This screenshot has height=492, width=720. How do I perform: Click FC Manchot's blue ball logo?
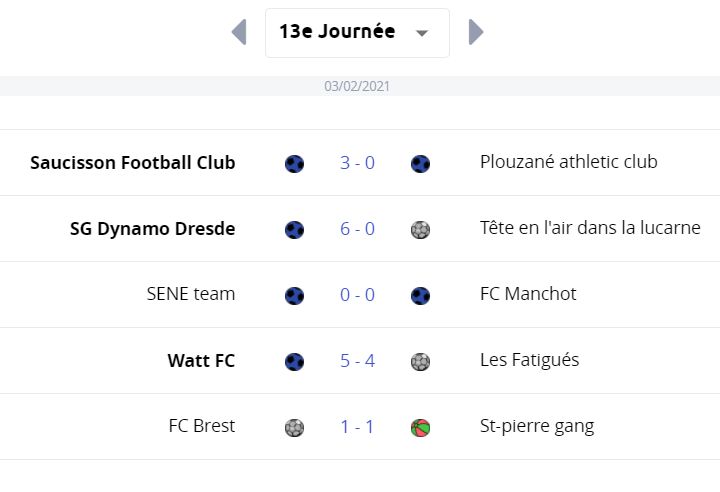tap(420, 295)
